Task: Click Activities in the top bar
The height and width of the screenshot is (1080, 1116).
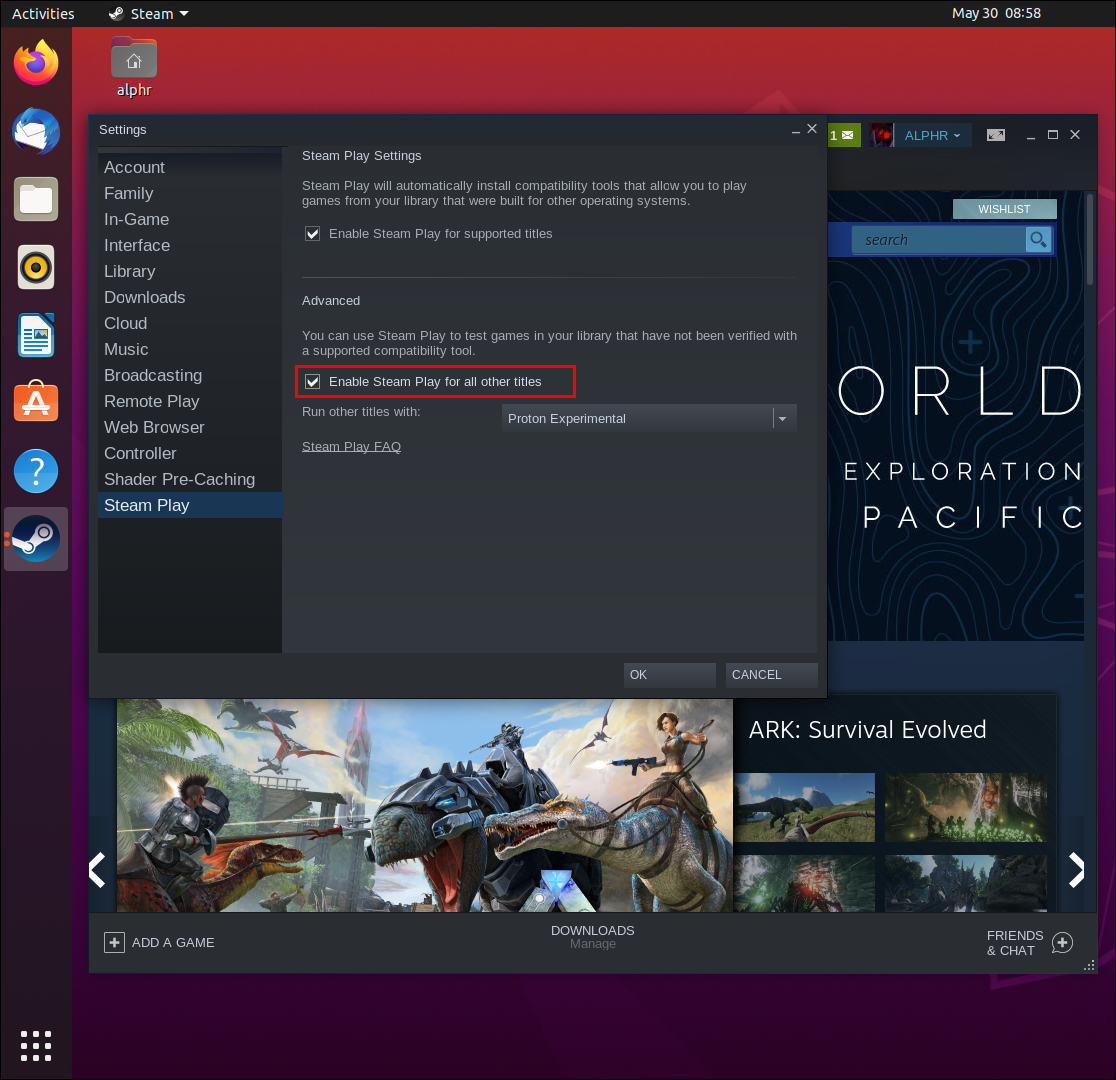Action: (43, 14)
